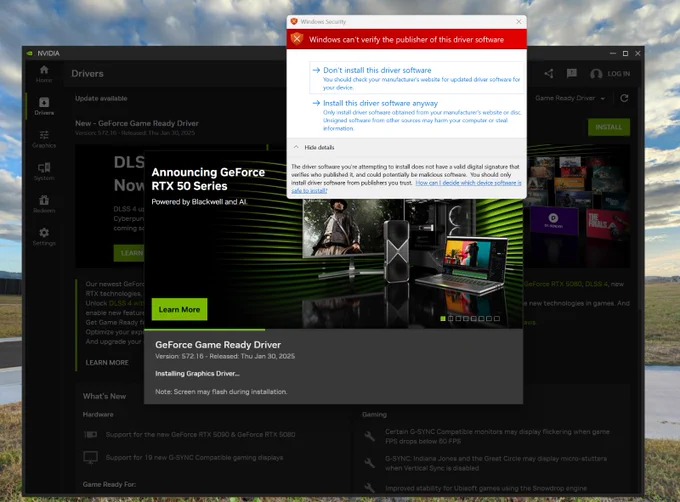Select the last carousel slide indicator
Screen dimensions: 680x502
[x=497, y=319]
